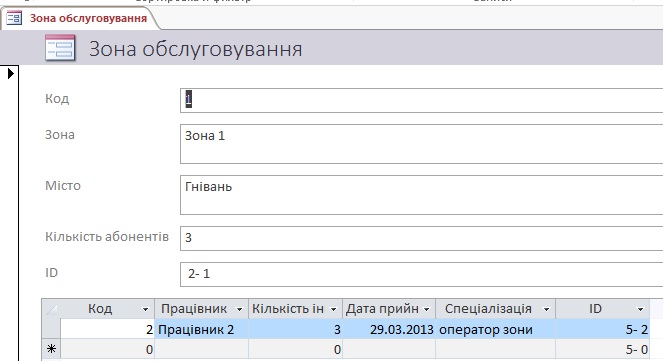This screenshot has height=361, width=663.
Task: Select the date cell 29.03.2013
Action: pos(389,329)
